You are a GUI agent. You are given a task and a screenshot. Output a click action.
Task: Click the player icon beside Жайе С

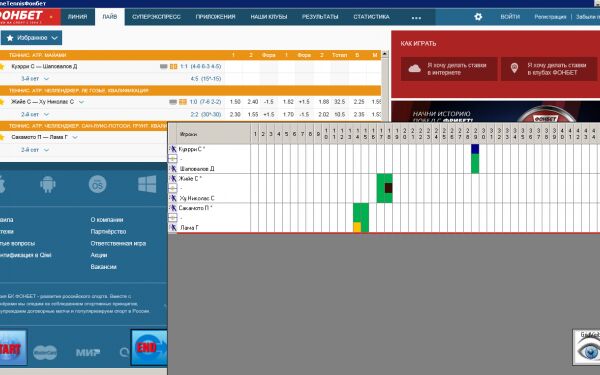(173, 178)
